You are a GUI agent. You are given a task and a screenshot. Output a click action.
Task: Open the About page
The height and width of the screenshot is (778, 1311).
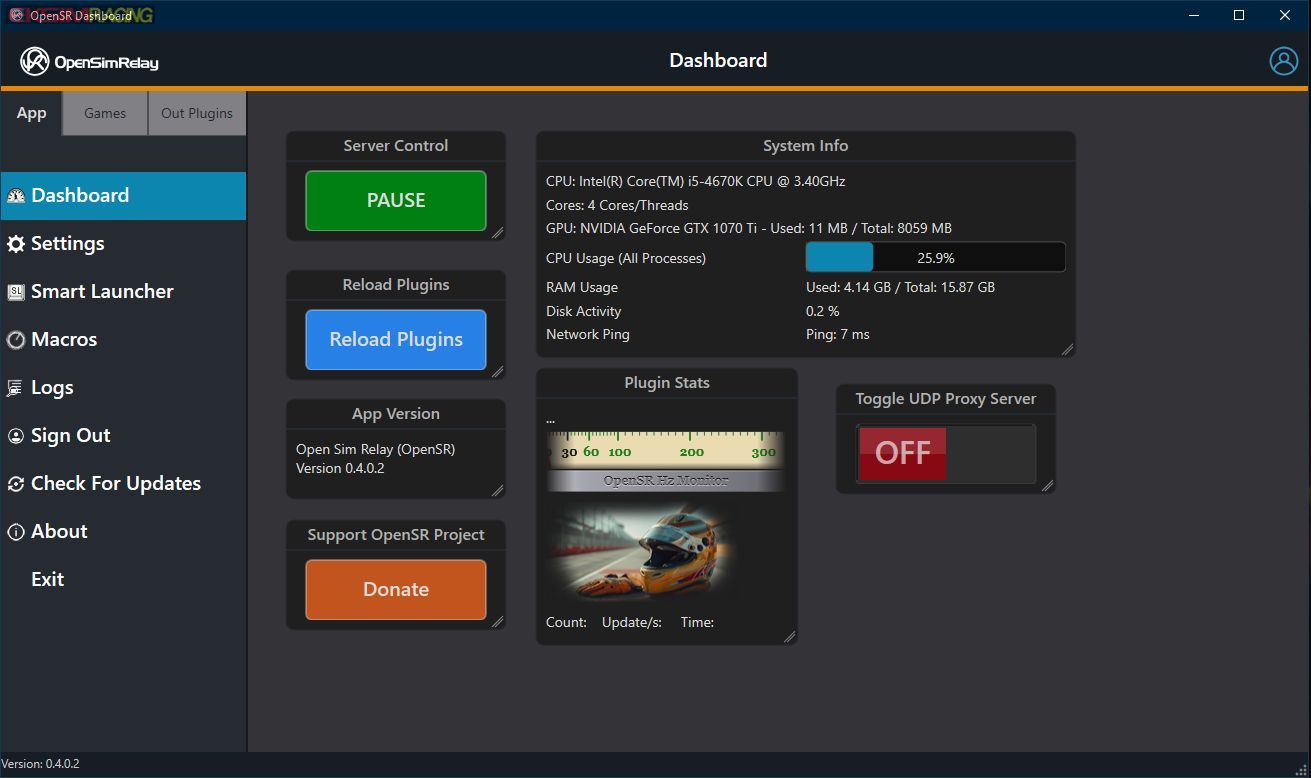(123, 532)
